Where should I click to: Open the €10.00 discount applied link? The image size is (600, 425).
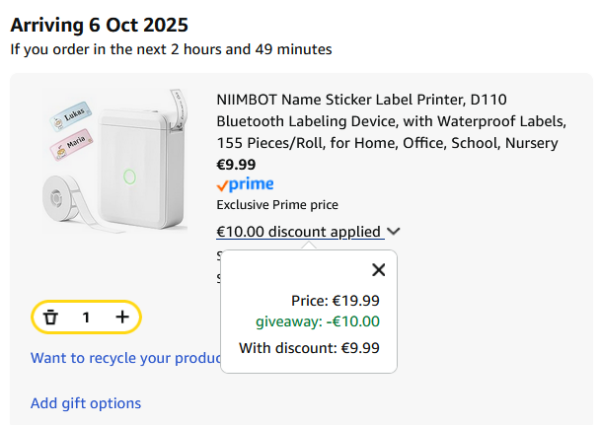click(300, 232)
